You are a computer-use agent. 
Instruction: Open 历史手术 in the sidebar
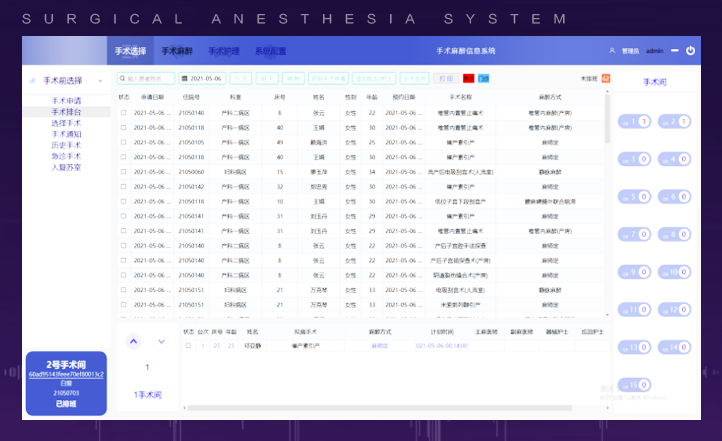click(x=67, y=145)
